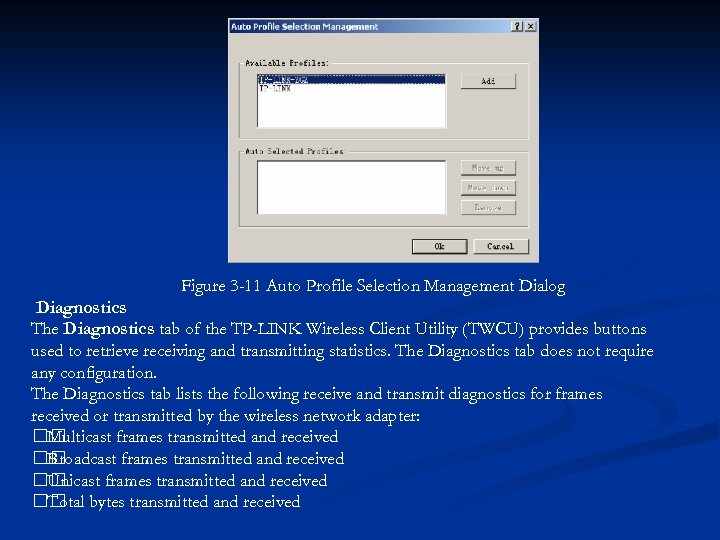Click the Multicast frames transmitted and received line
This screenshot has height=540, width=720.
pyautogui.click(x=186, y=436)
